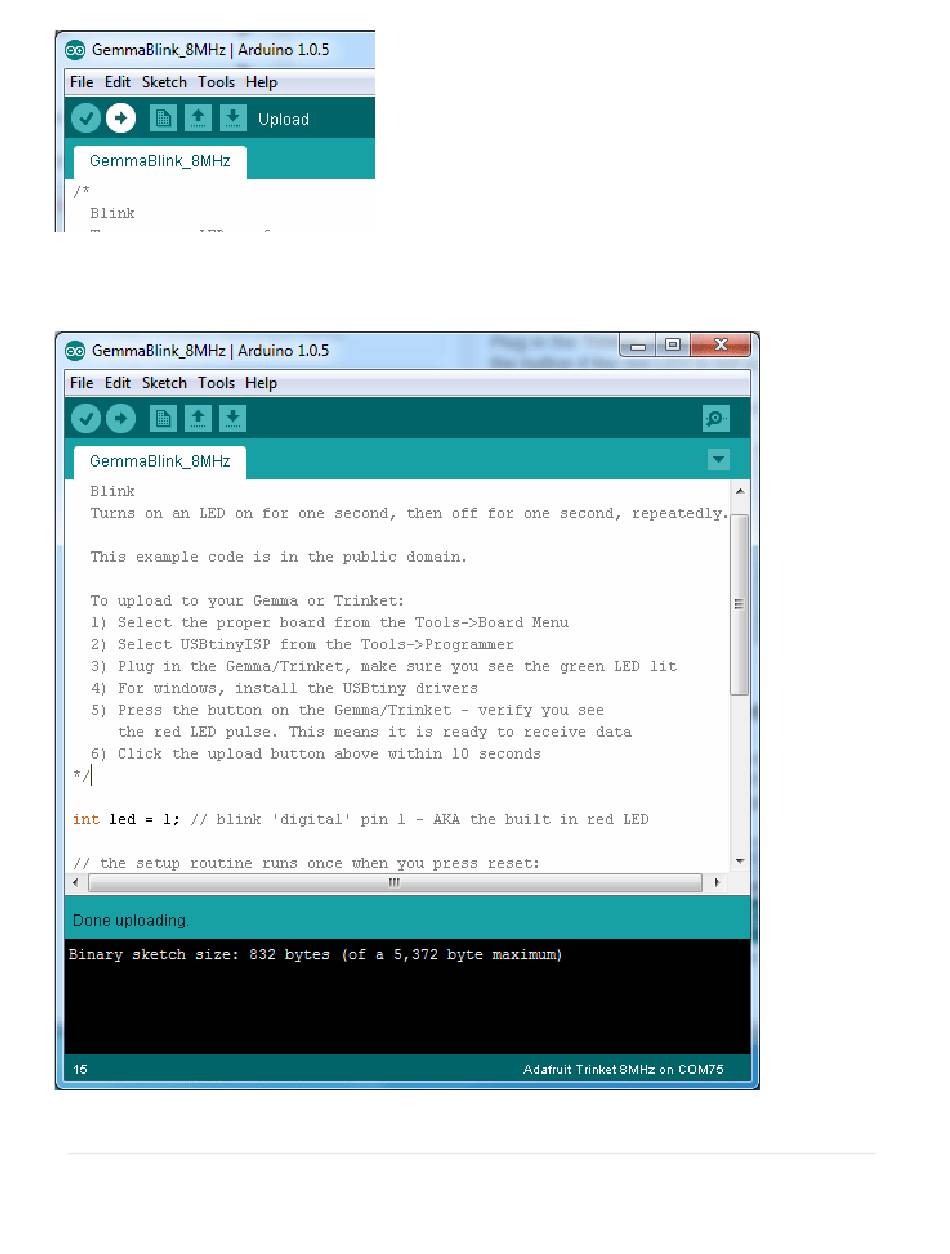The height and width of the screenshot is (1254, 950).
Task: Click '1) Select the proper board' comment line
Action: point(330,622)
